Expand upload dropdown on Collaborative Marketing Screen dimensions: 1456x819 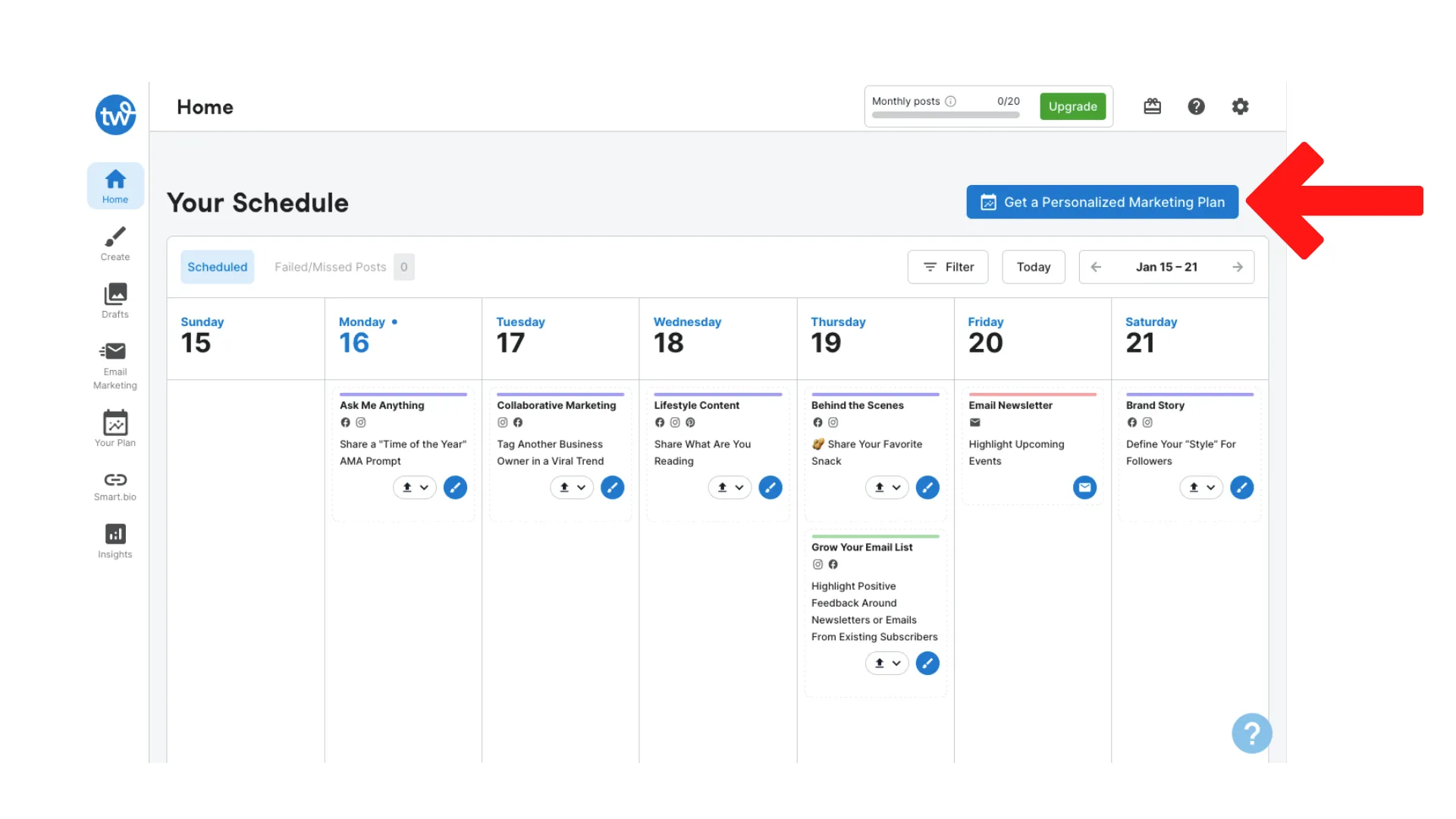572,488
